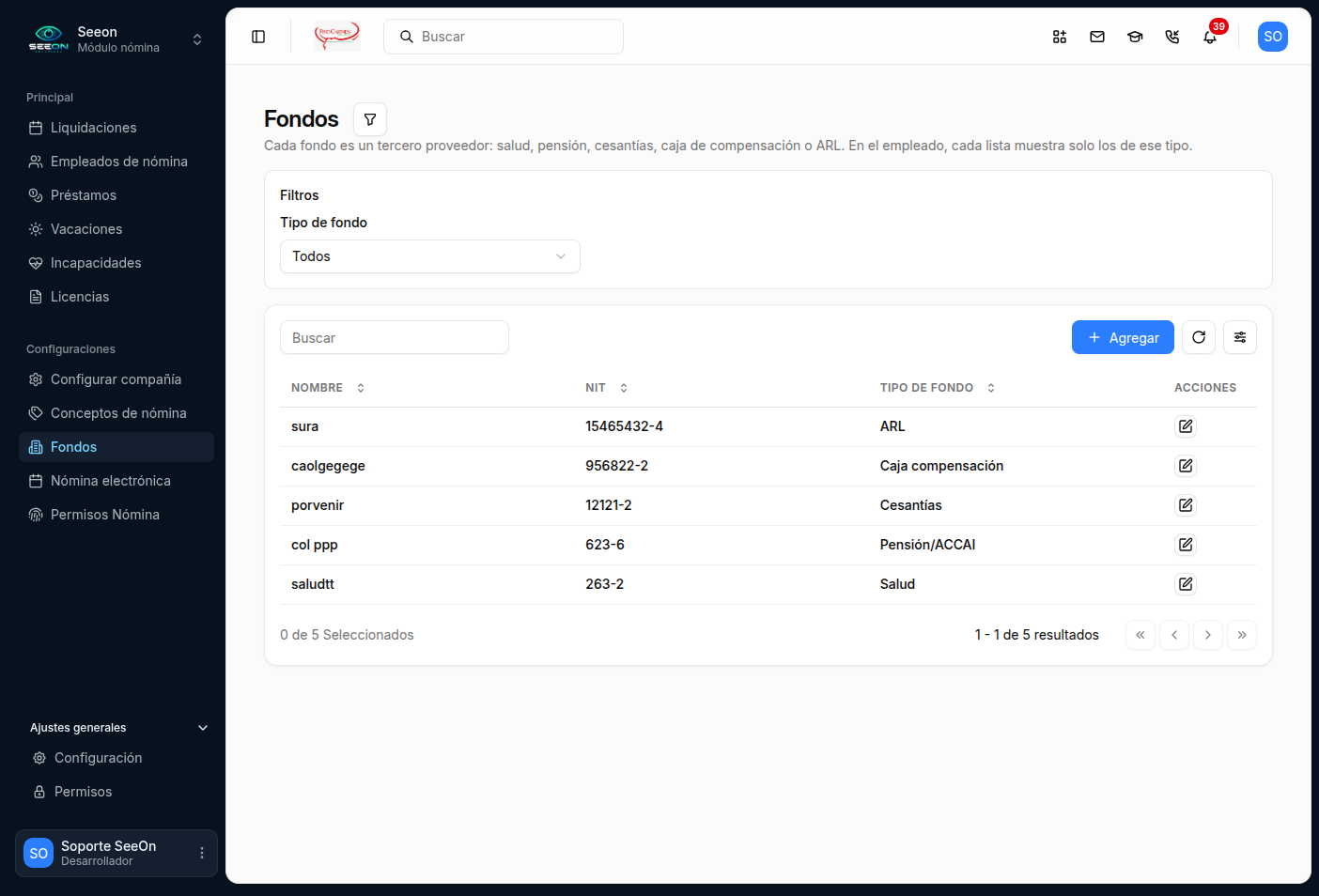Open the notifications bell
Image resolution: width=1319 pixels, height=896 pixels.
(x=1210, y=37)
